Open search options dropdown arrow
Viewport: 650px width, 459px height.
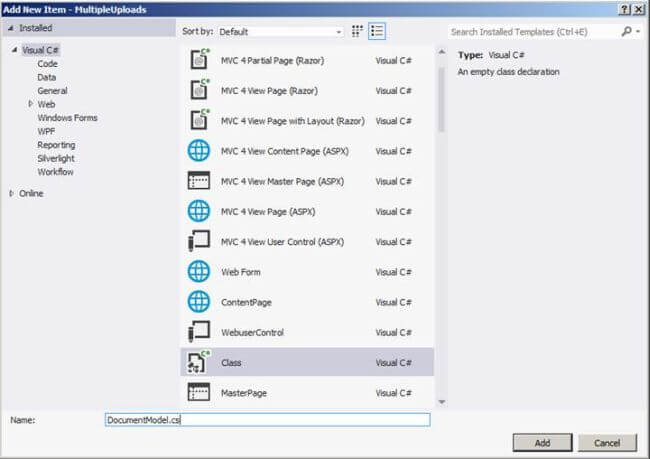(638, 32)
